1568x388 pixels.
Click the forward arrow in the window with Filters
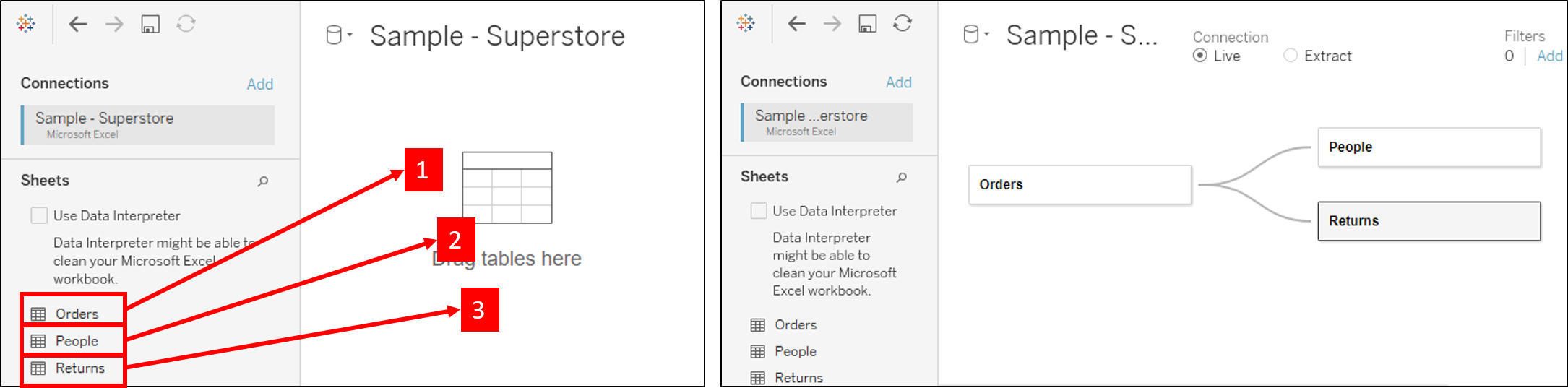click(x=832, y=24)
